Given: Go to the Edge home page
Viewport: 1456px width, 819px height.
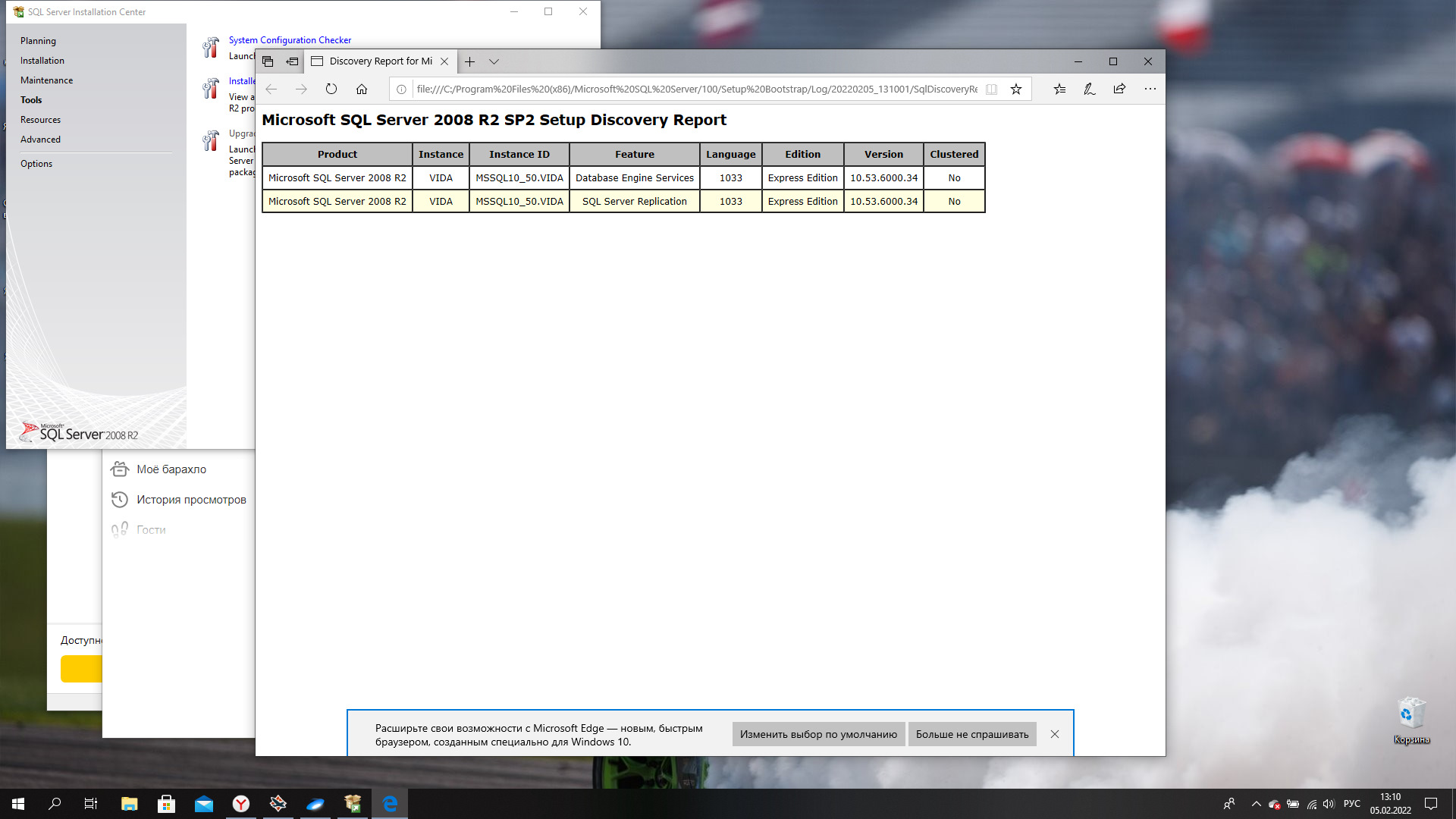Looking at the screenshot, I should 362,89.
